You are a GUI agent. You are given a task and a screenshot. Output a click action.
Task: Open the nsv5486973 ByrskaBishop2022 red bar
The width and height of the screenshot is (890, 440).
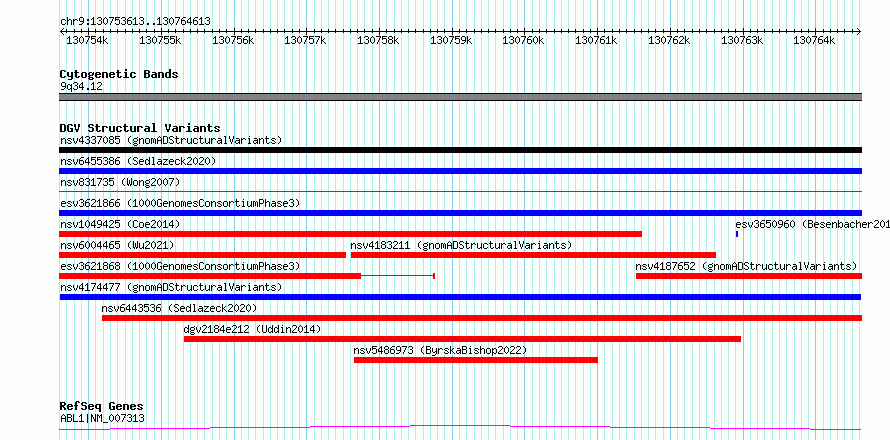pos(476,360)
